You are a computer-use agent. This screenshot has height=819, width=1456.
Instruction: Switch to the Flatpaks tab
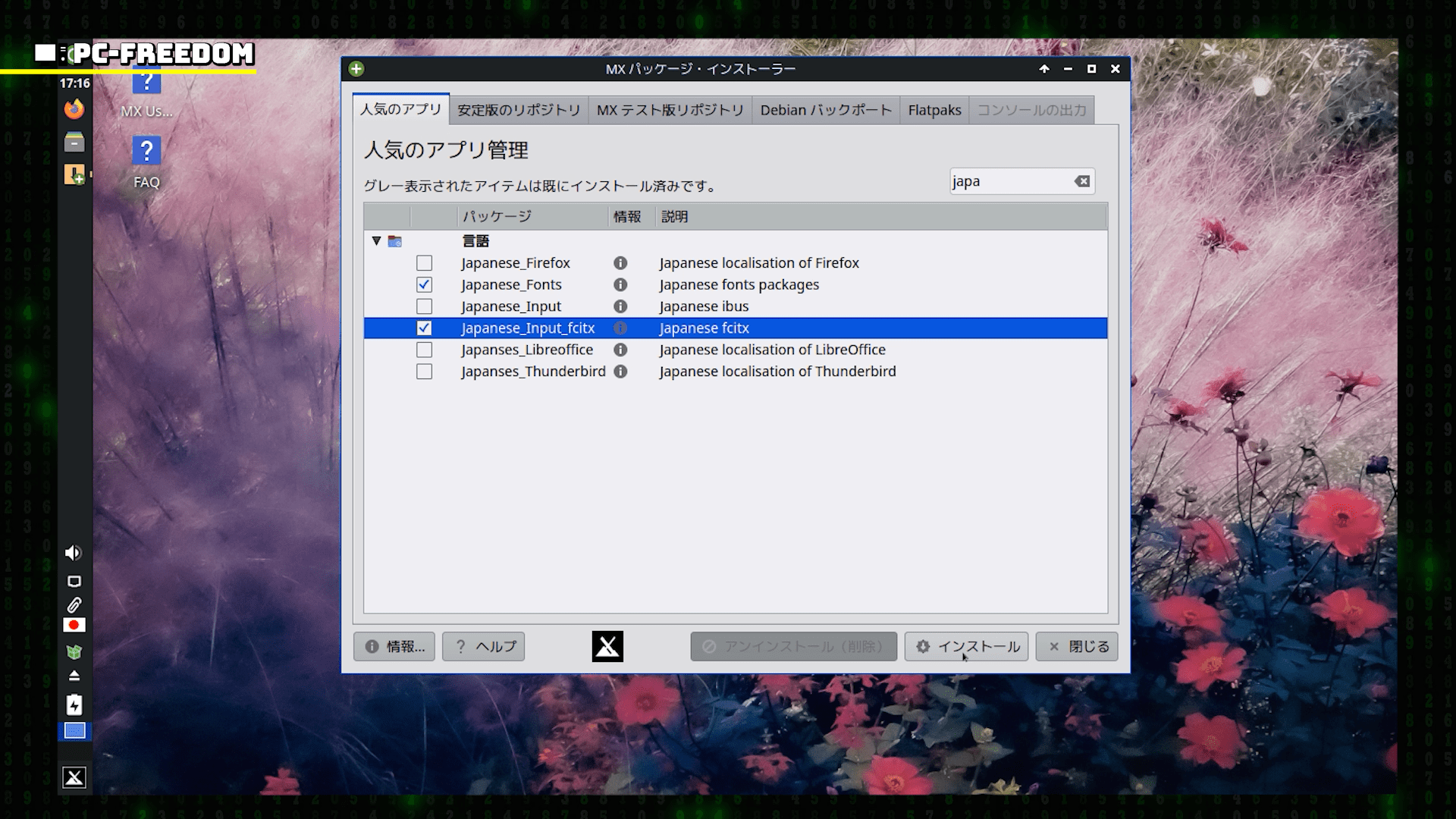(x=934, y=111)
